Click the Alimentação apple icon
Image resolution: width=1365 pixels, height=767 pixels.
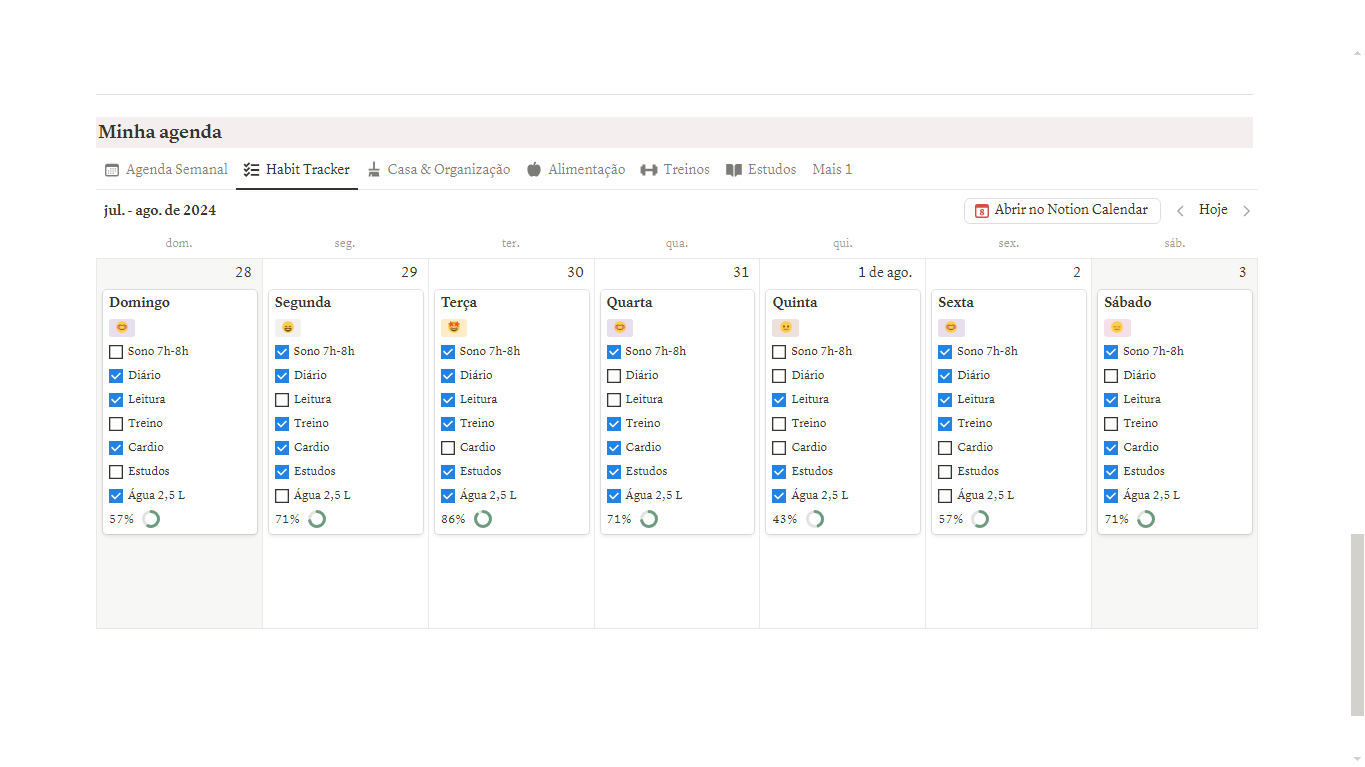(x=534, y=170)
